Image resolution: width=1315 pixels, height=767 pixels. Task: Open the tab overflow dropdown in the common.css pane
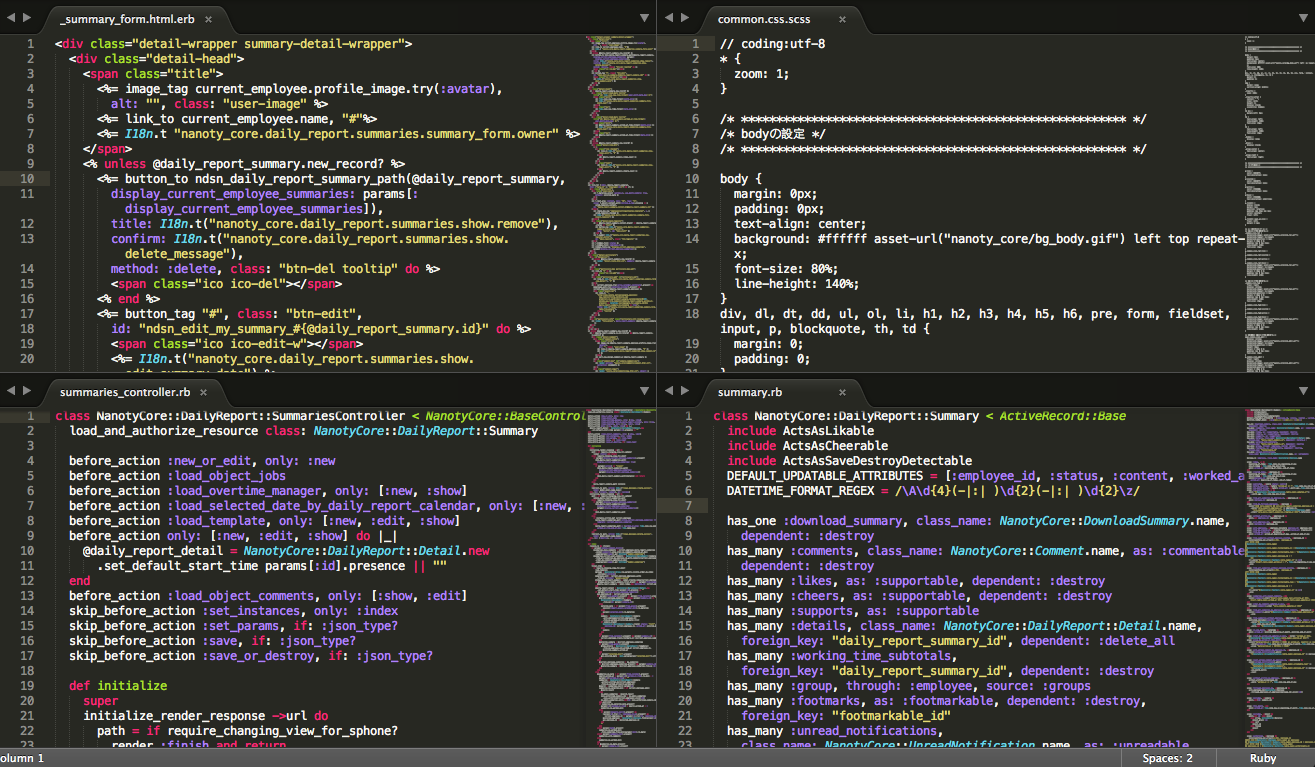coord(1301,17)
